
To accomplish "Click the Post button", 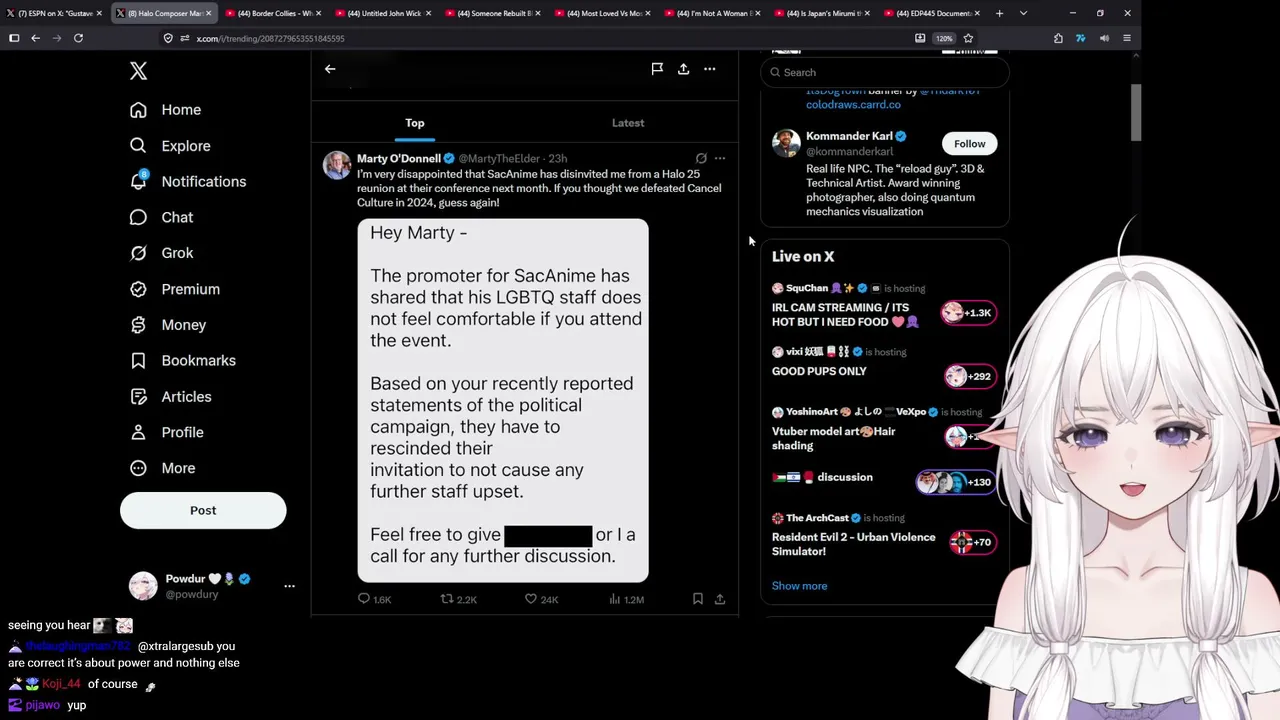I will tap(203, 510).
